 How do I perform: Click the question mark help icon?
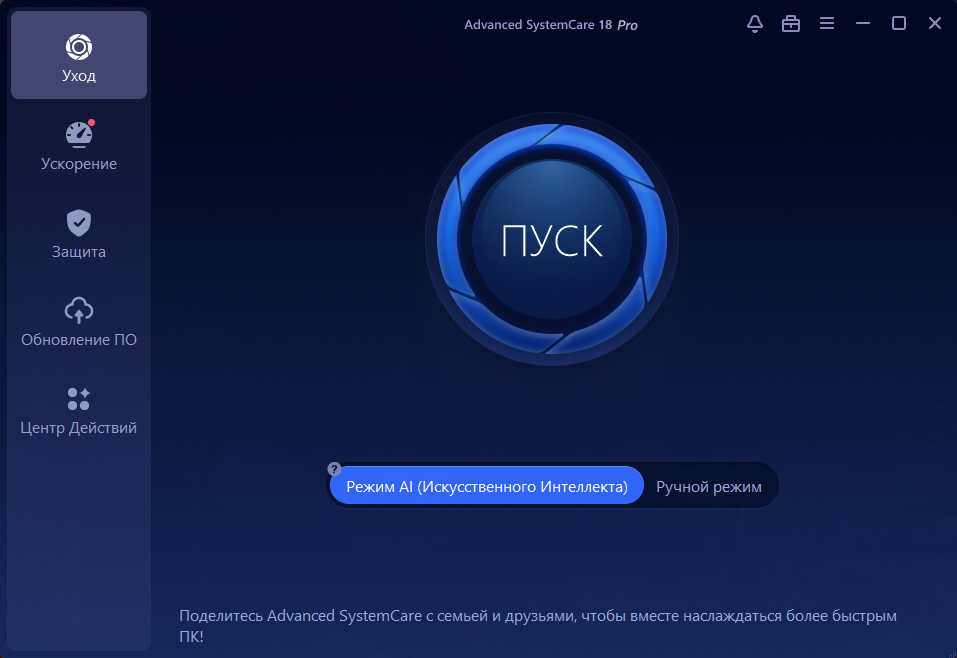click(x=334, y=469)
